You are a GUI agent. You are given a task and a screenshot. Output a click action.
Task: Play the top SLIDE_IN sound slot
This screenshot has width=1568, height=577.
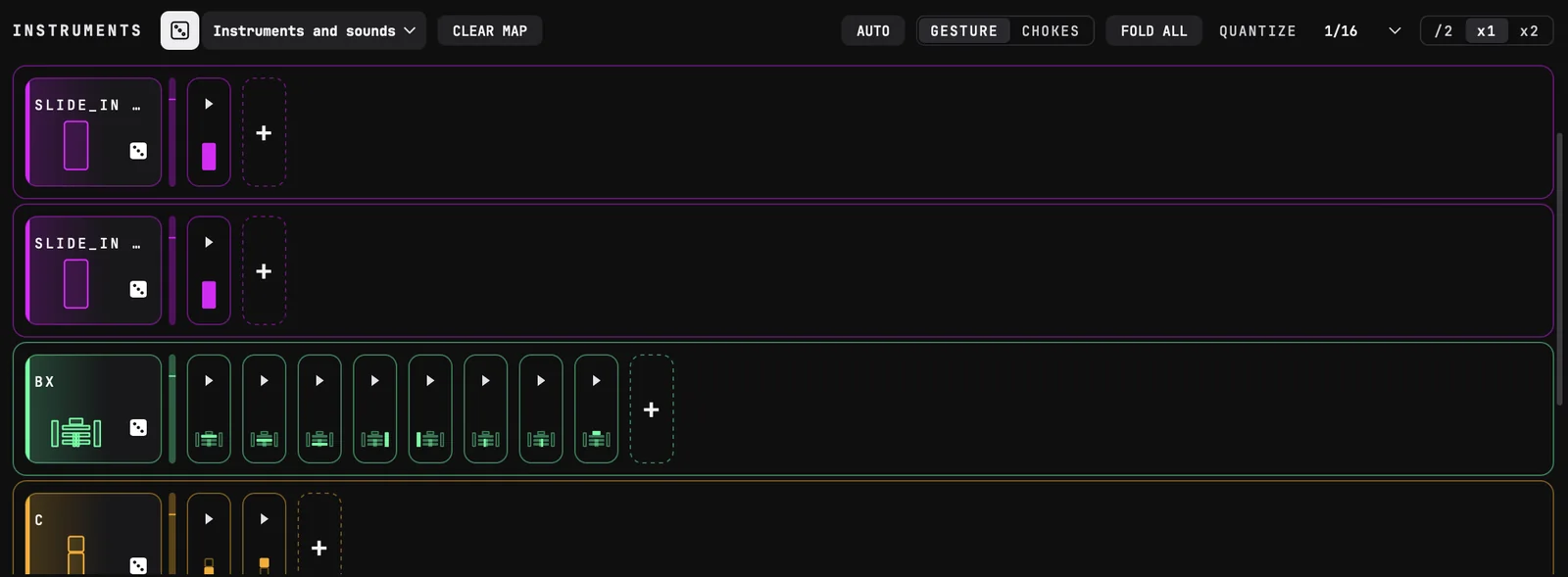(x=209, y=104)
